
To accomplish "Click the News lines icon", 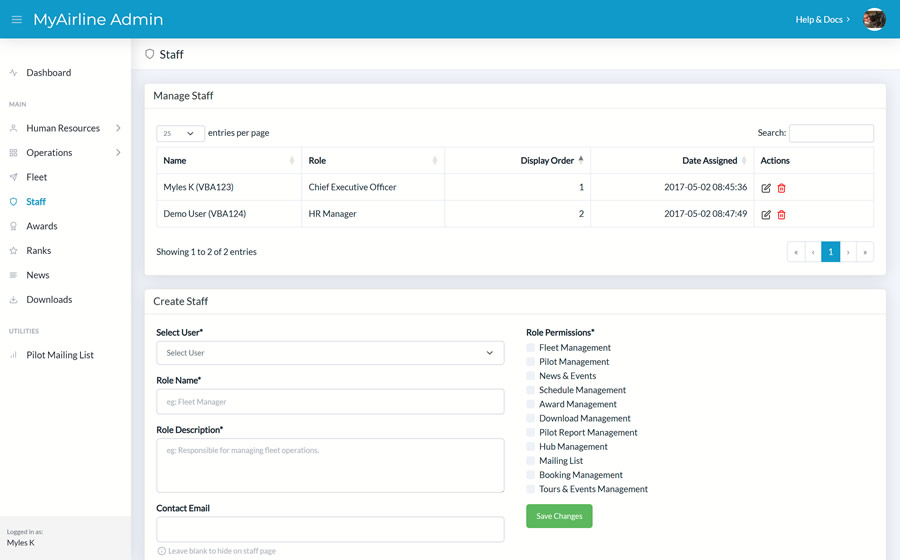I will click(x=13, y=275).
